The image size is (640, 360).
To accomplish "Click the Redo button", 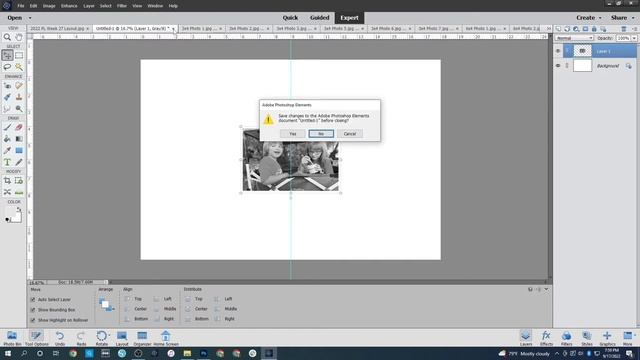I will (81, 338).
